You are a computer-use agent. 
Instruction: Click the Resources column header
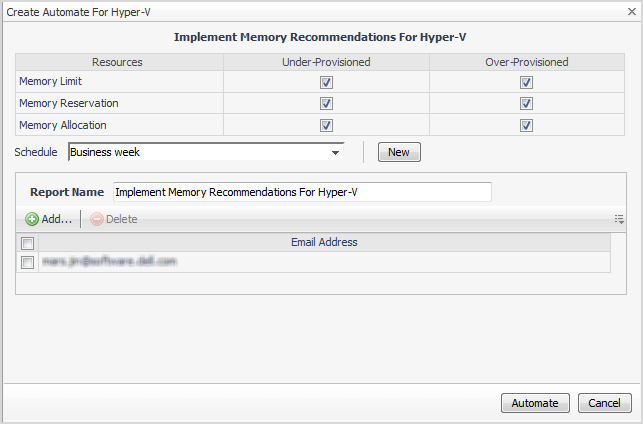[117, 62]
